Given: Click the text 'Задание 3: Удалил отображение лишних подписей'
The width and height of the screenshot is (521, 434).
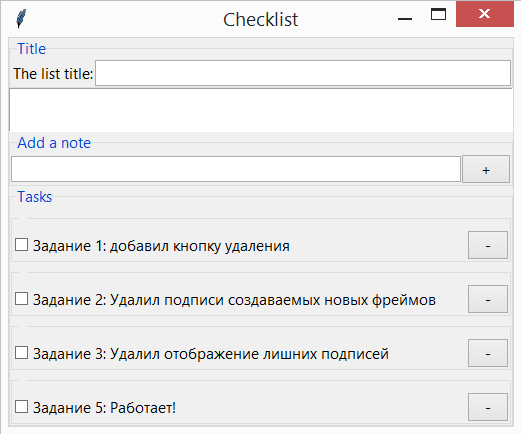Looking at the screenshot, I should [211, 354].
